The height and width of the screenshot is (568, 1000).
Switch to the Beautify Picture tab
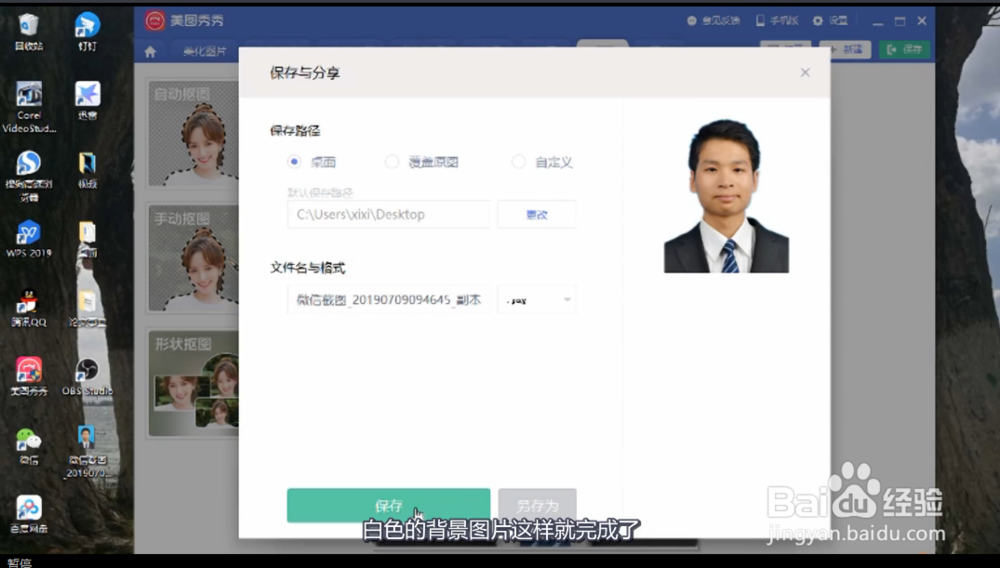click(x=204, y=51)
